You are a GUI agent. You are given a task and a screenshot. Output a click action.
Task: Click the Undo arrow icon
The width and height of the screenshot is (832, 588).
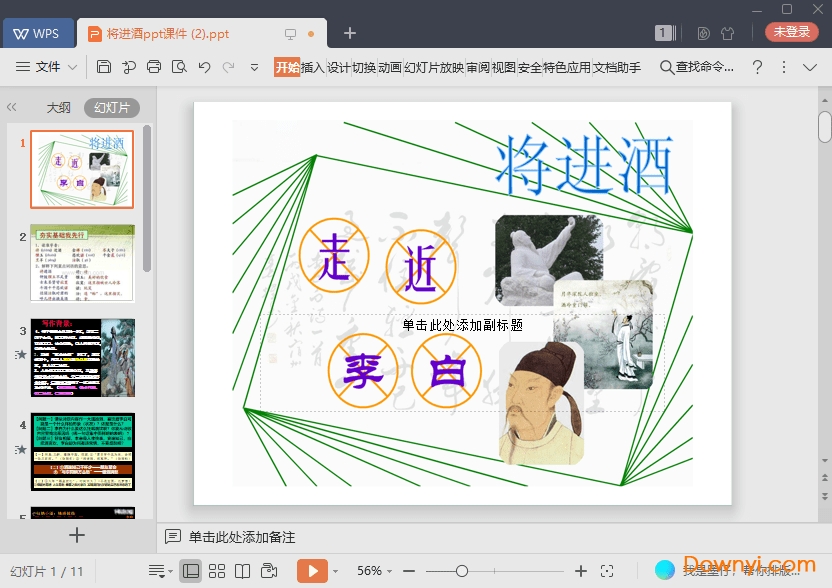point(204,66)
